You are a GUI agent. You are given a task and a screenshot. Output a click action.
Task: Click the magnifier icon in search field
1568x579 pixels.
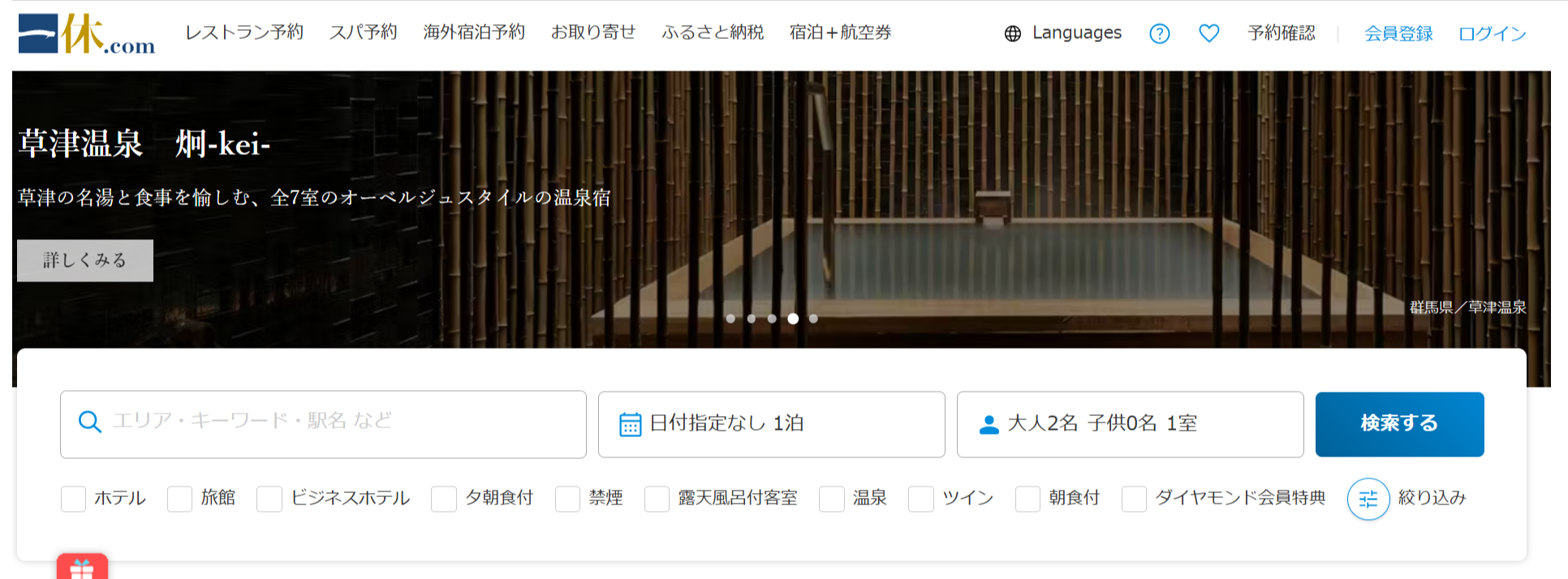tap(89, 422)
